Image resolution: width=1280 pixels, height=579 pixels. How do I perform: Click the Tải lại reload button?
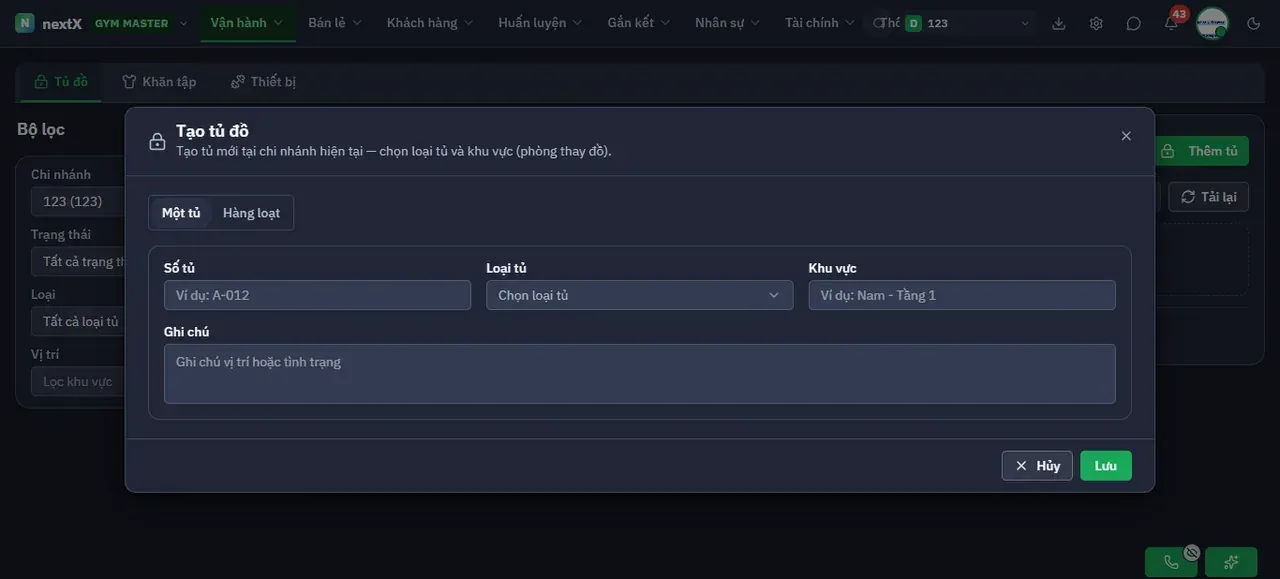pyautogui.click(x=1209, y=197)
